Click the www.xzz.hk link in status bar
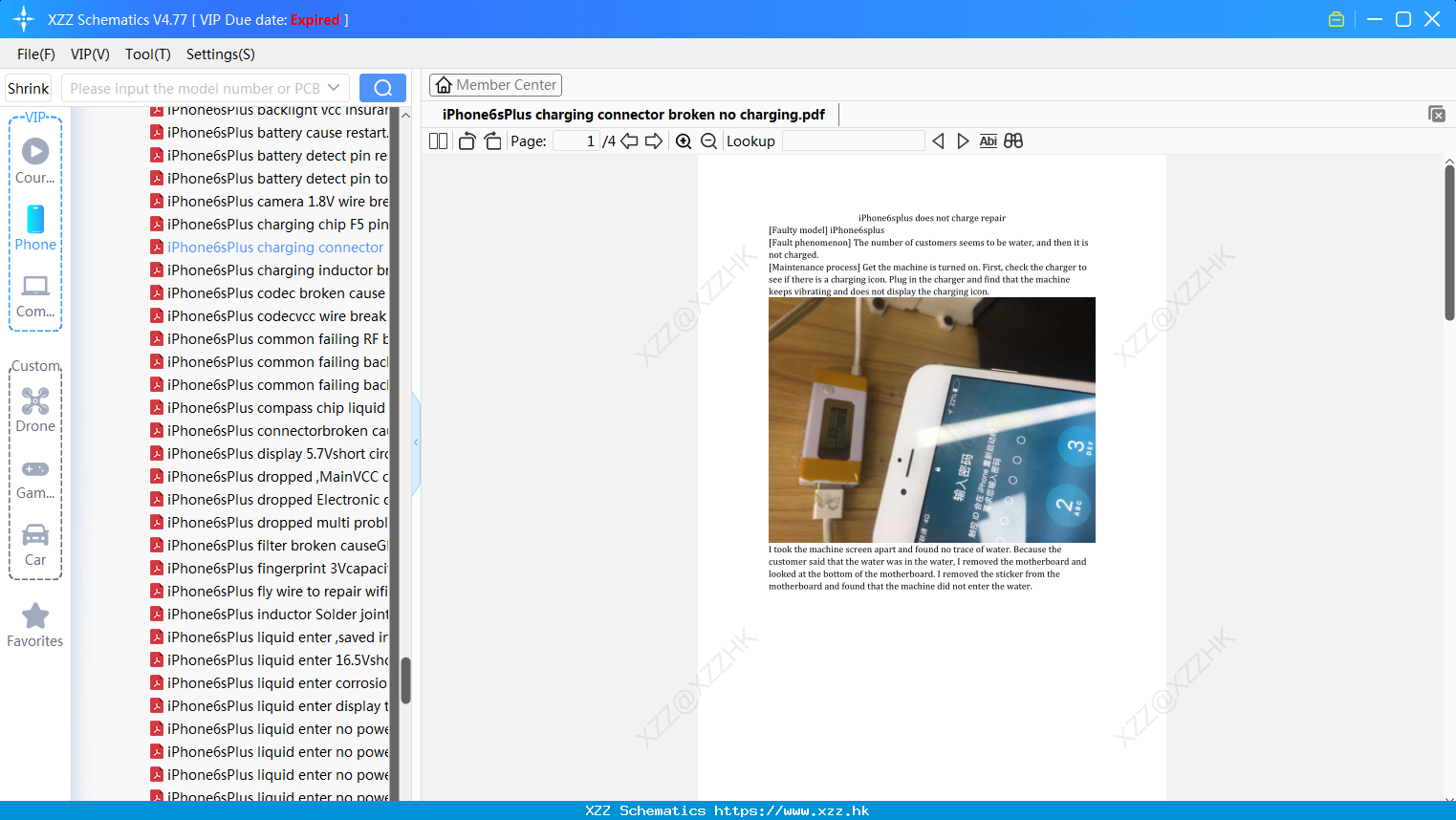1456x820 pixels. pyautogui.click(x=792, y=810)
